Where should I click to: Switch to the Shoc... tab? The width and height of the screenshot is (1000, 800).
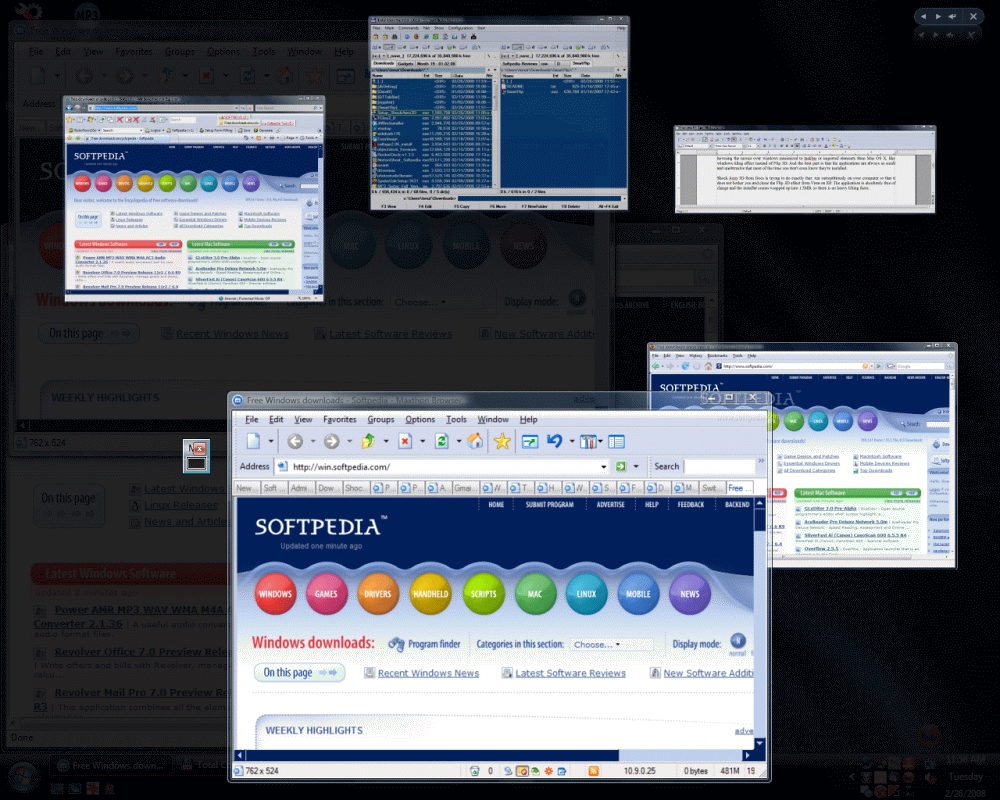(x=355, y=488)
